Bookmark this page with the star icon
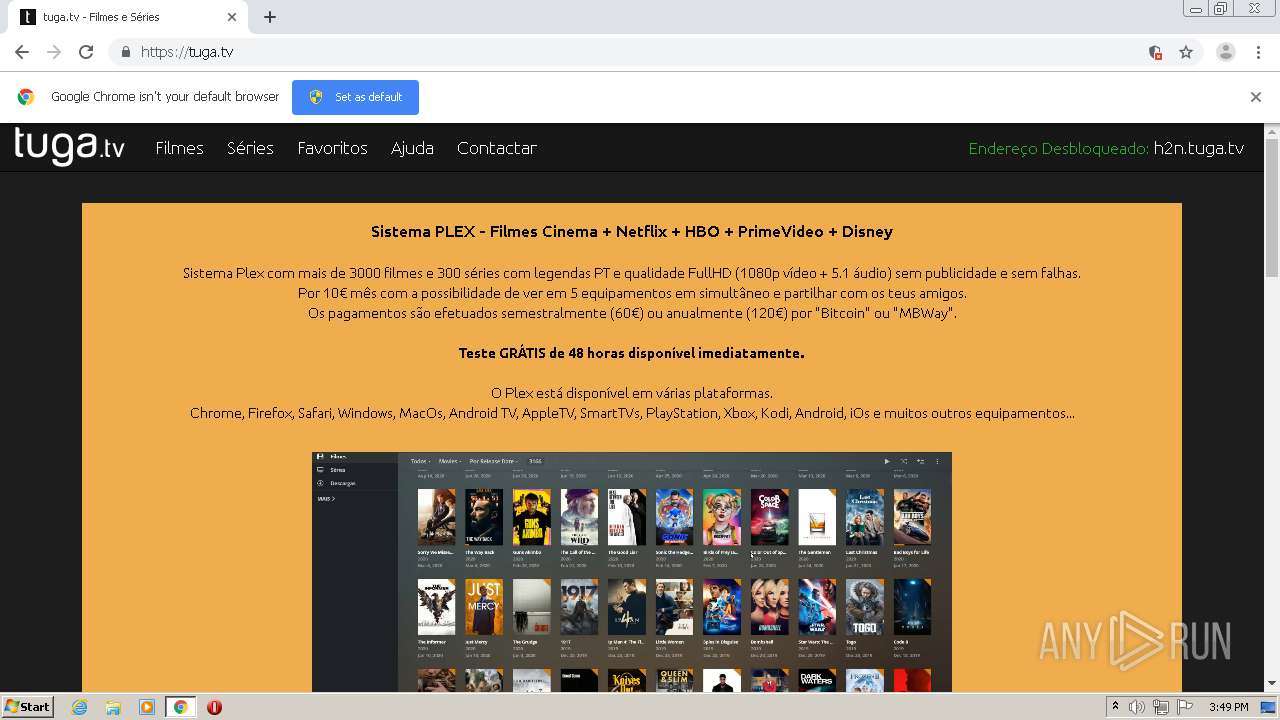Viewport: 1280px width, 720px height. point(1186,52)
